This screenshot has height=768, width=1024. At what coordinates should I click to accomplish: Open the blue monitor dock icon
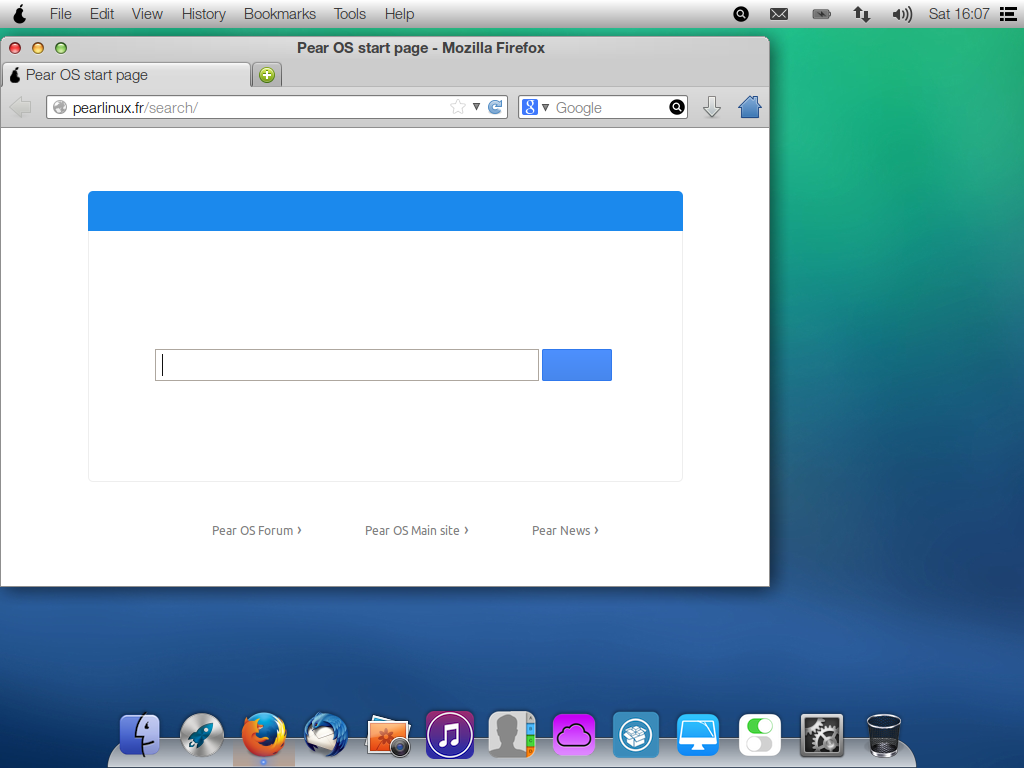pyautogui.click(x=697, y=735)
